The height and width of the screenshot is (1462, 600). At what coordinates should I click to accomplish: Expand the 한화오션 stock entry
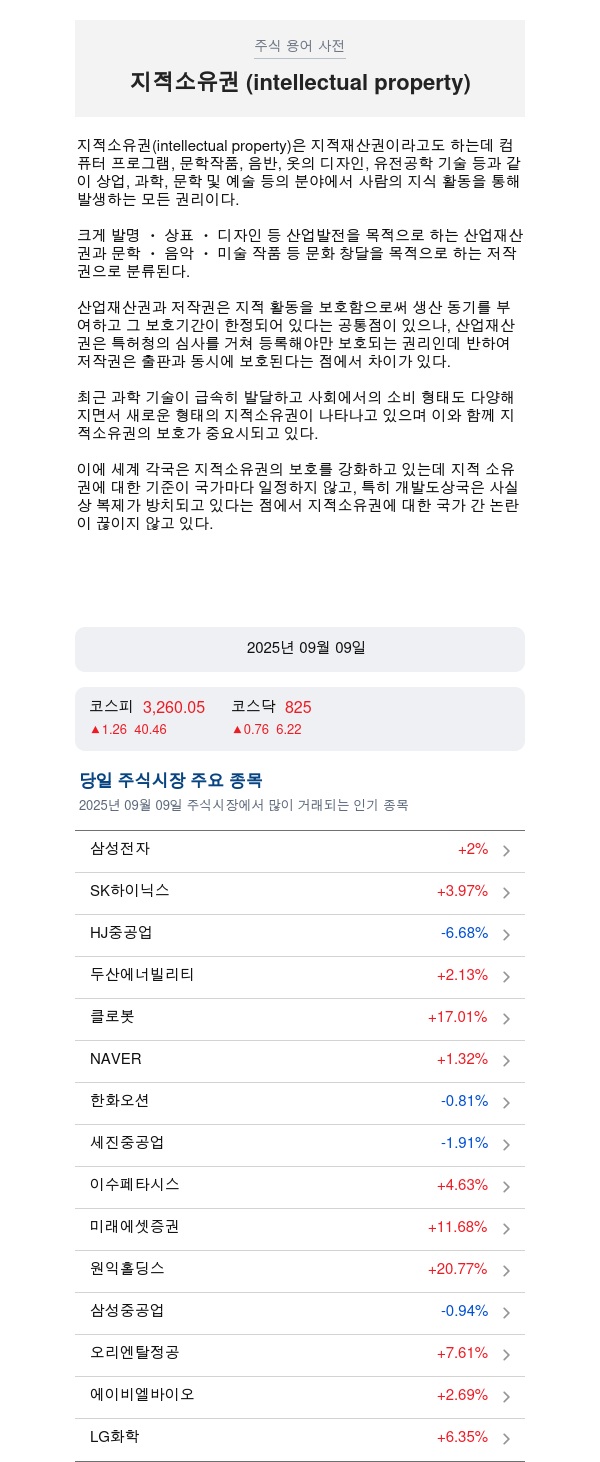tap(300, 1102)
